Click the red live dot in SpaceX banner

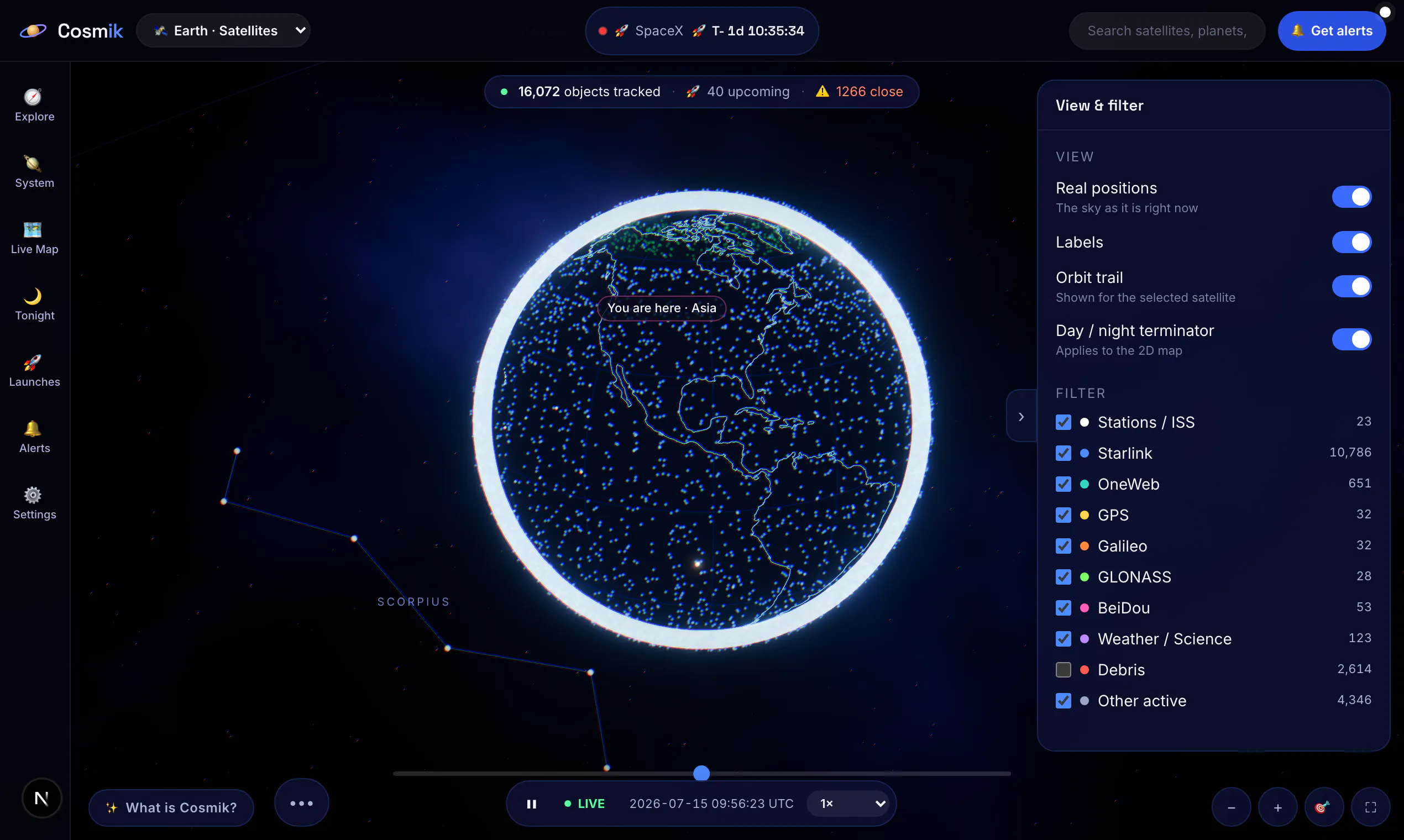(603, 30)
